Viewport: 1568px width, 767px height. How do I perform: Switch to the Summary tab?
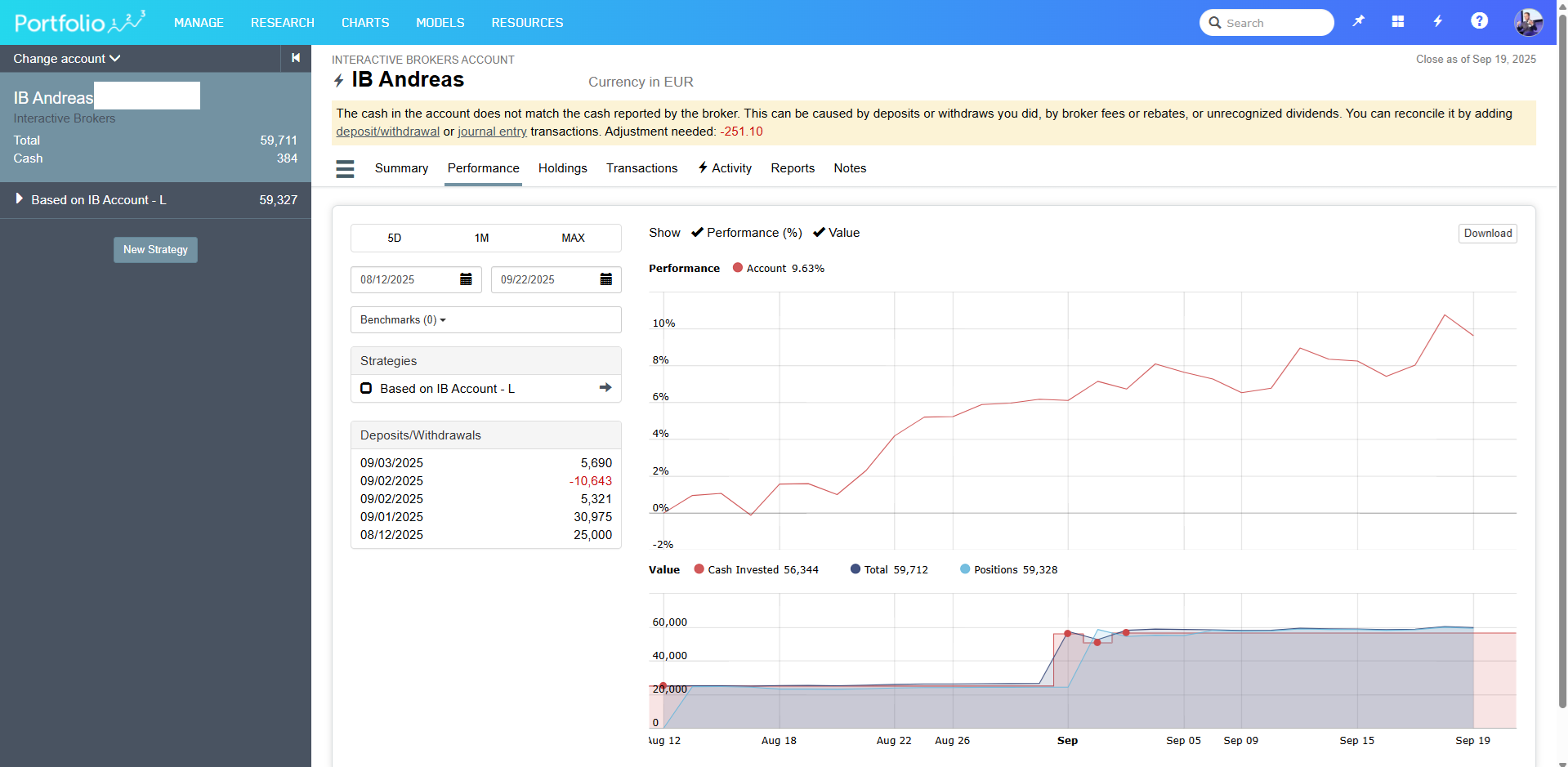click(401, 168)
